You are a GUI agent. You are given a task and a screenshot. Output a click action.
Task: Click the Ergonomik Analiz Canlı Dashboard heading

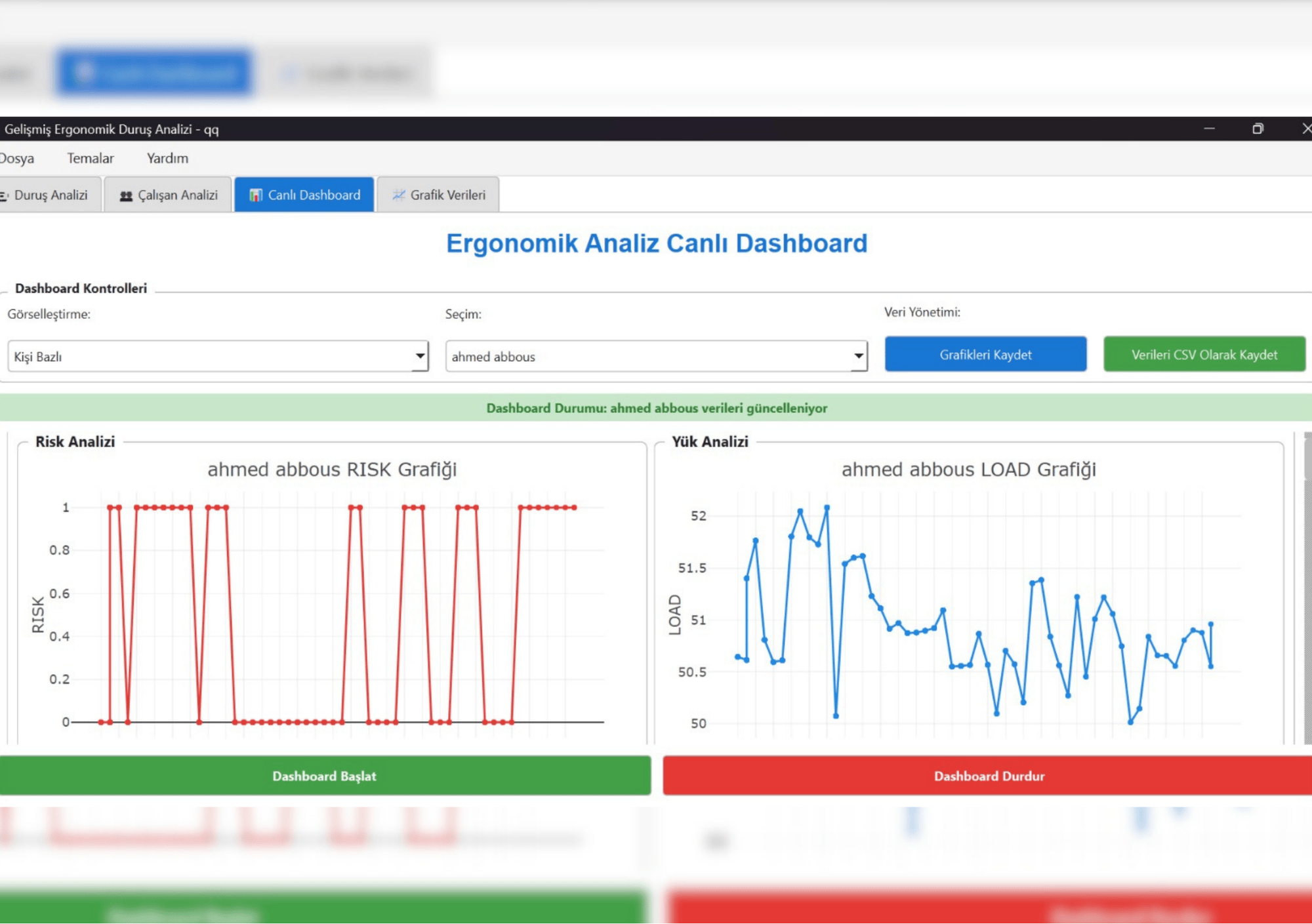click(x=657, y=243)
